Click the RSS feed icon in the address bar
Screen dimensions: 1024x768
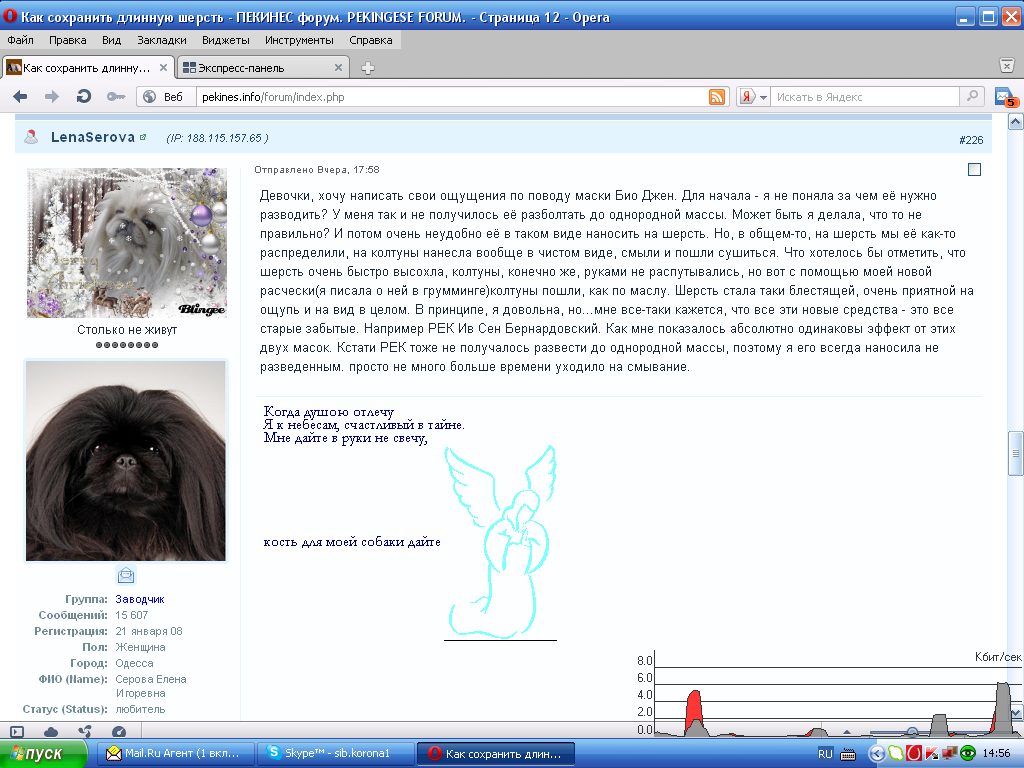click(716, 97)
